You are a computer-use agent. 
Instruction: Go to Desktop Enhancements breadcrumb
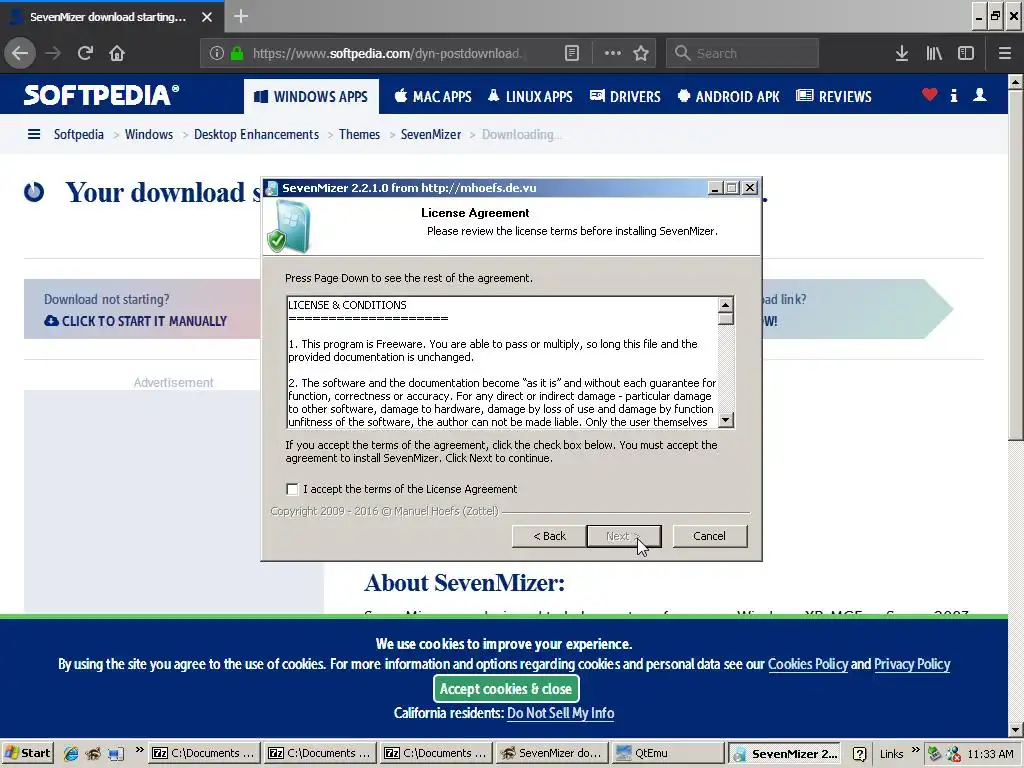pos(256,134)
